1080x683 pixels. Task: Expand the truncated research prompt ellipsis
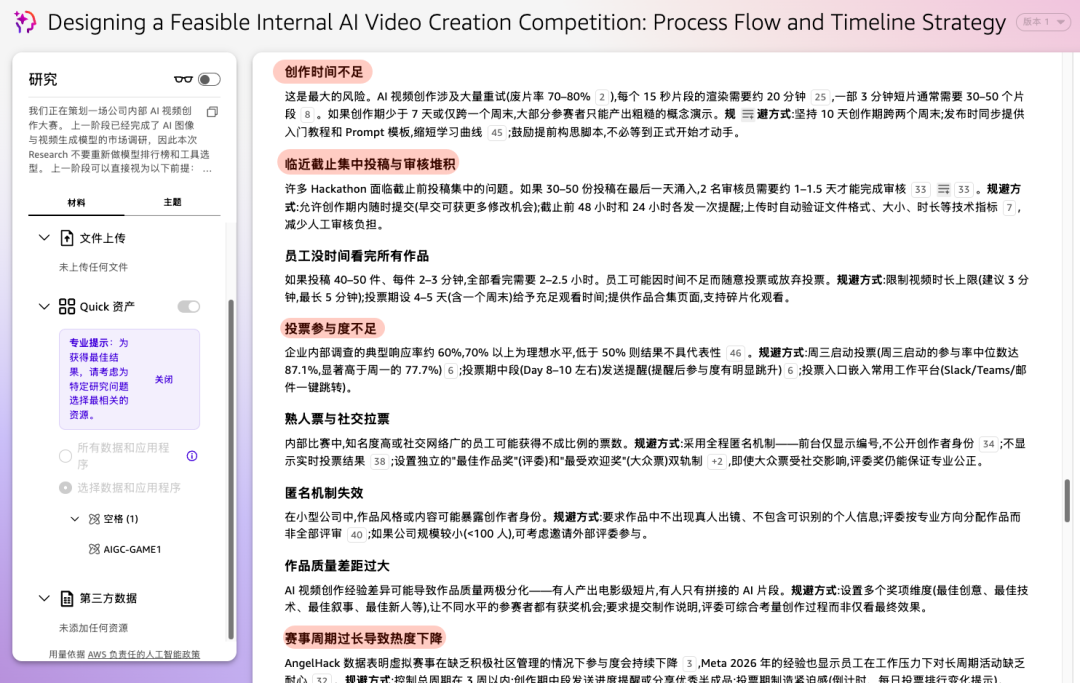(x=207, y=169)
